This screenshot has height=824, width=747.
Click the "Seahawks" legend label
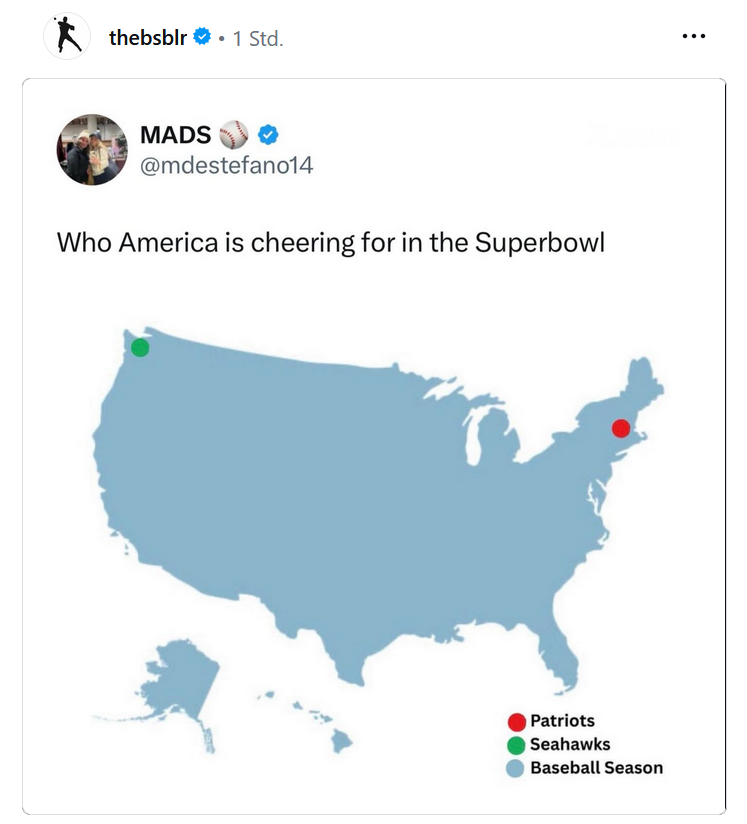(x=570, y=745)
